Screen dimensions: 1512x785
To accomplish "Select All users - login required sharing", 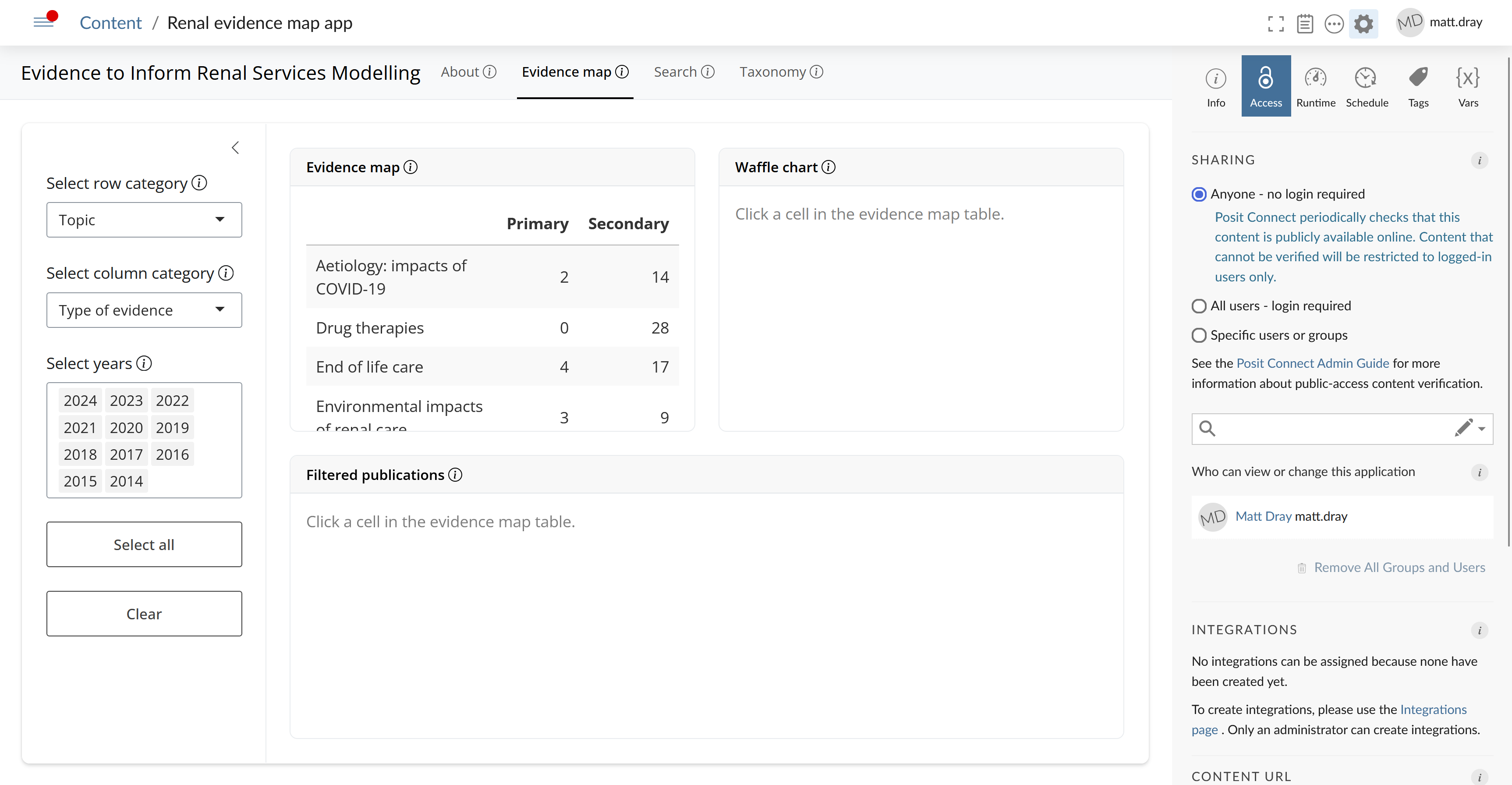I will coord(1199,305).
